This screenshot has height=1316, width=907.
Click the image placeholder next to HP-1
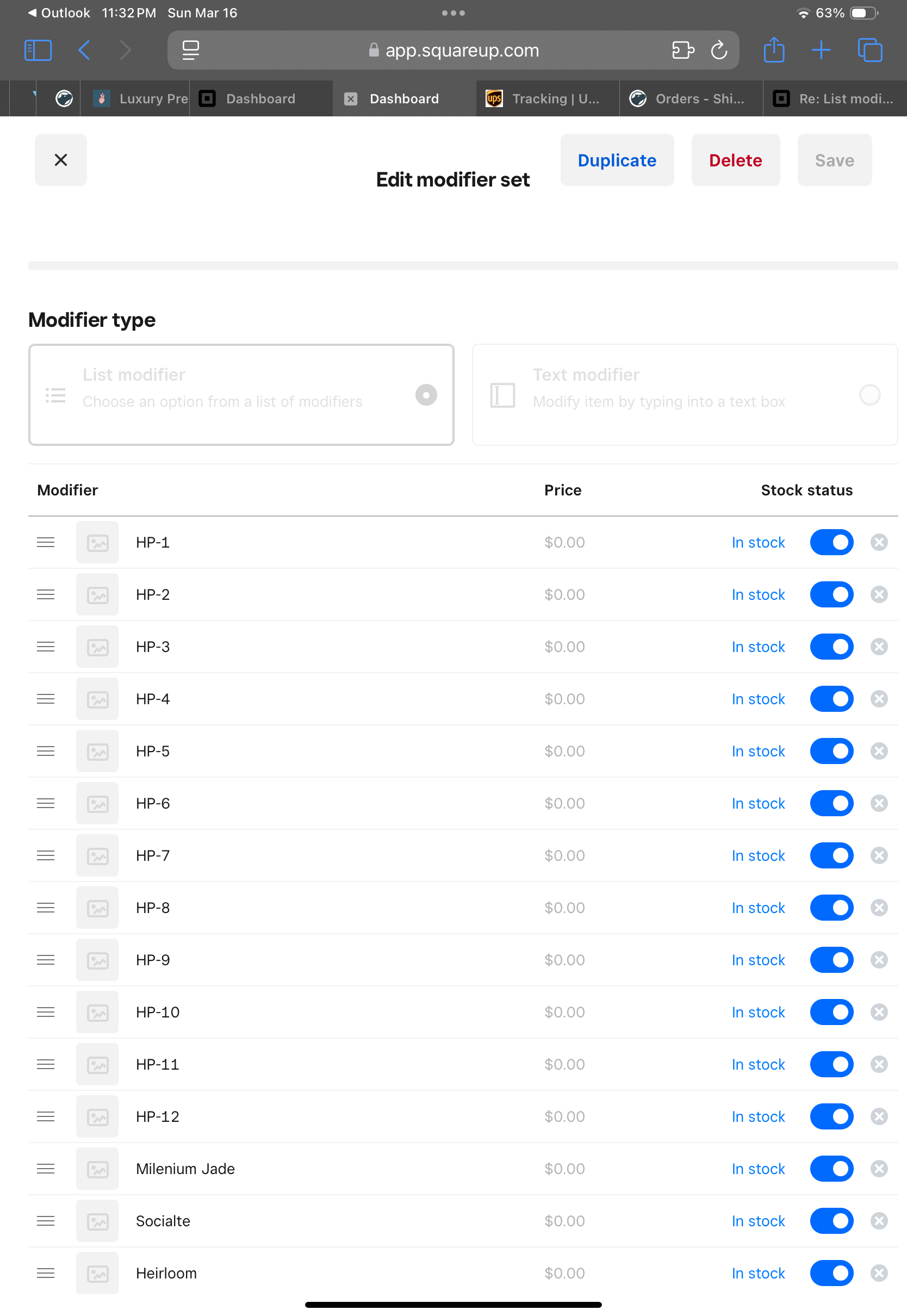97,542
